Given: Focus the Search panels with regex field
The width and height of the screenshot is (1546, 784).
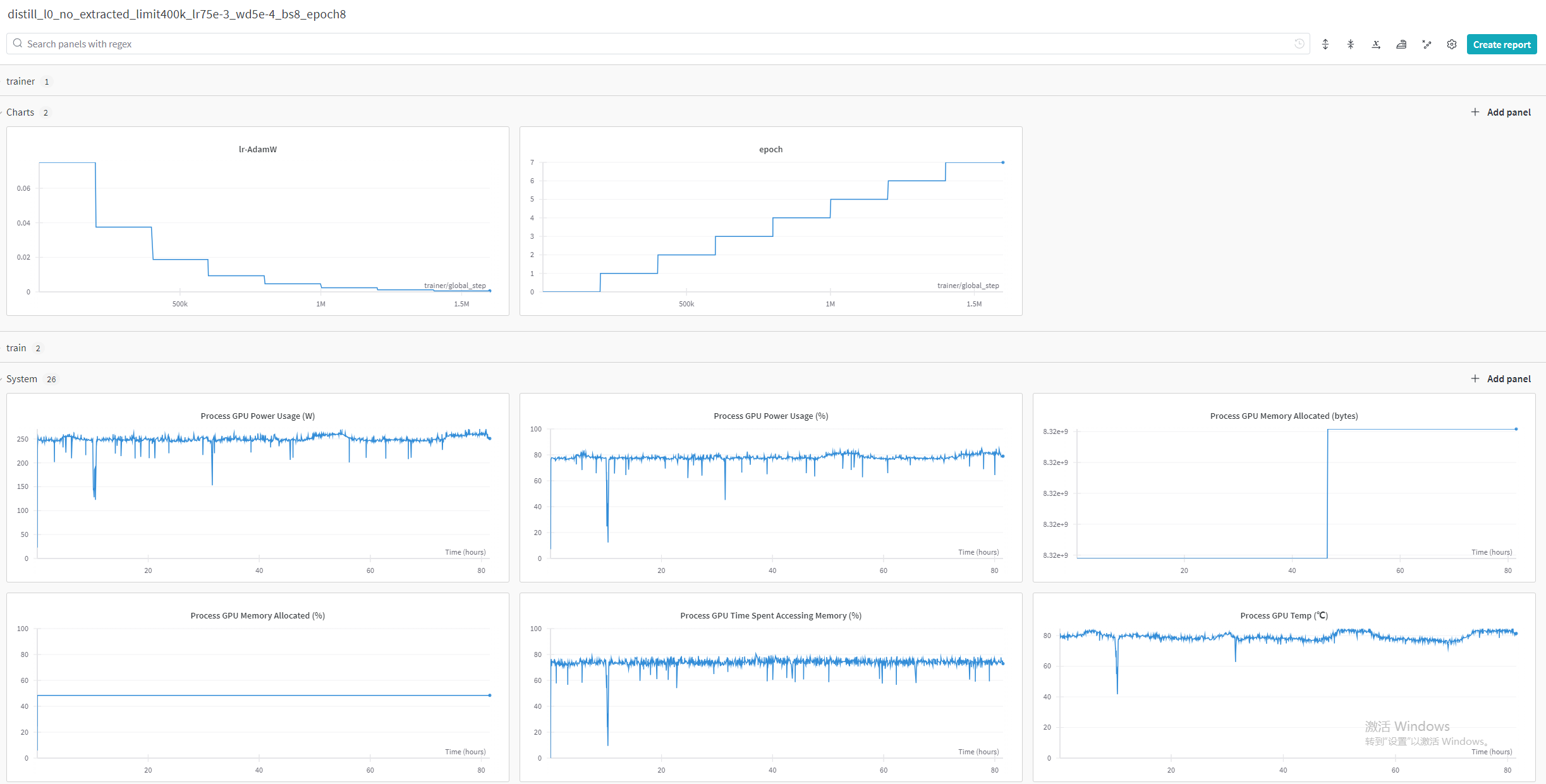Looking at the screenshot, I should (657, 44).
